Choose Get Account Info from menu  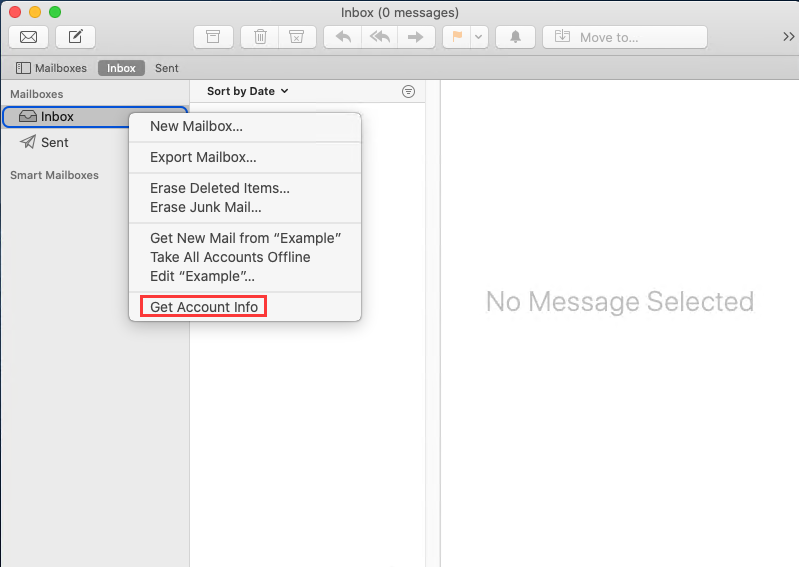(x=204, y=307)
